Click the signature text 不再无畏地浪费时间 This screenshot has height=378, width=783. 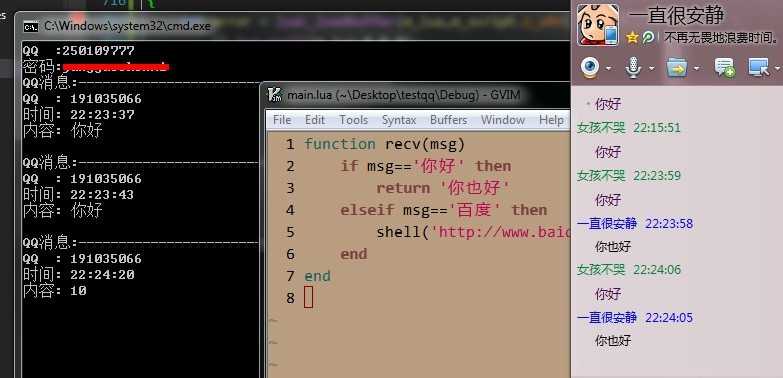coord(722,37)
